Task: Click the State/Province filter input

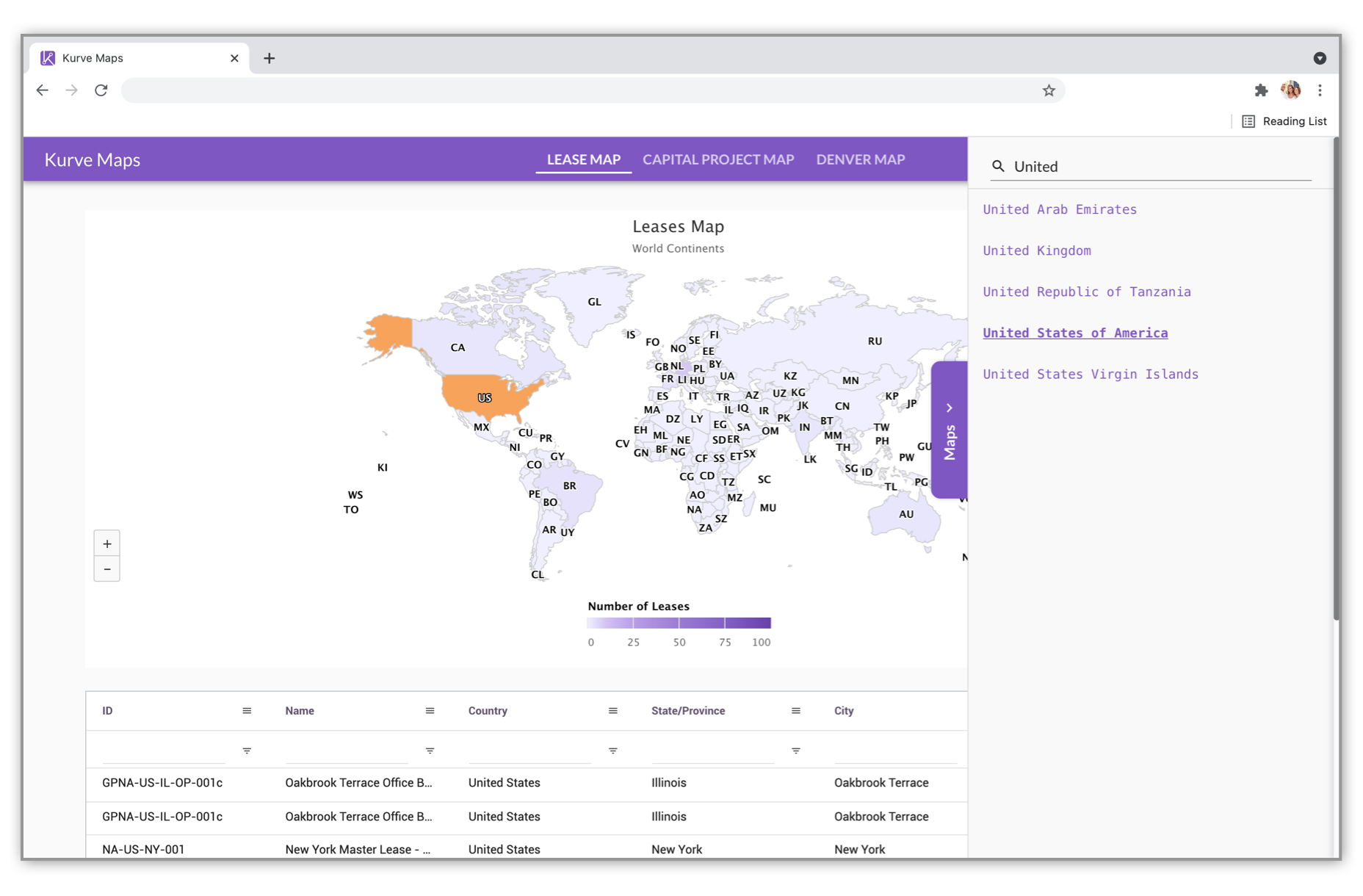Action: 712,751
